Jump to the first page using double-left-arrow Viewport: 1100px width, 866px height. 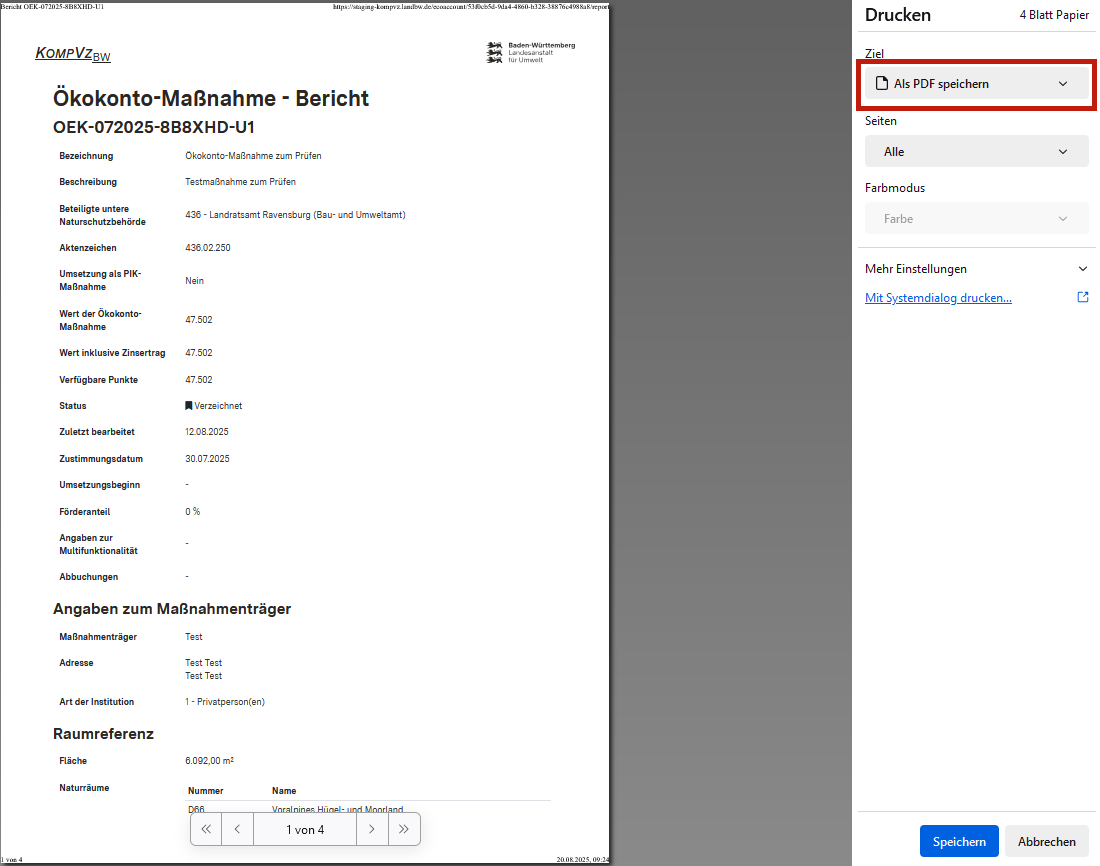(x=205, y=829)
